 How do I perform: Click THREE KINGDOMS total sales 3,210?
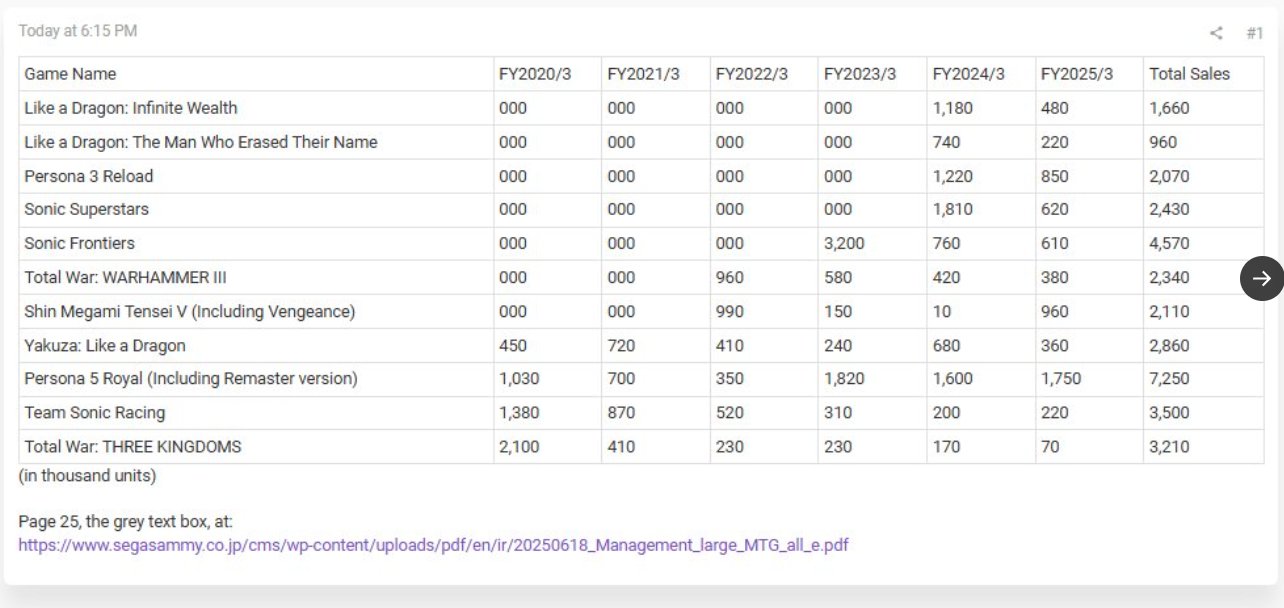point(1169,446)
